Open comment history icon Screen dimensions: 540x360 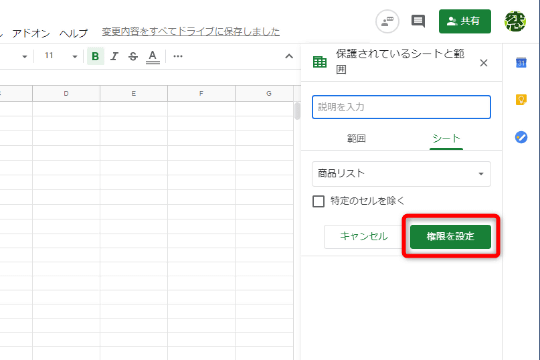[418, 21]
